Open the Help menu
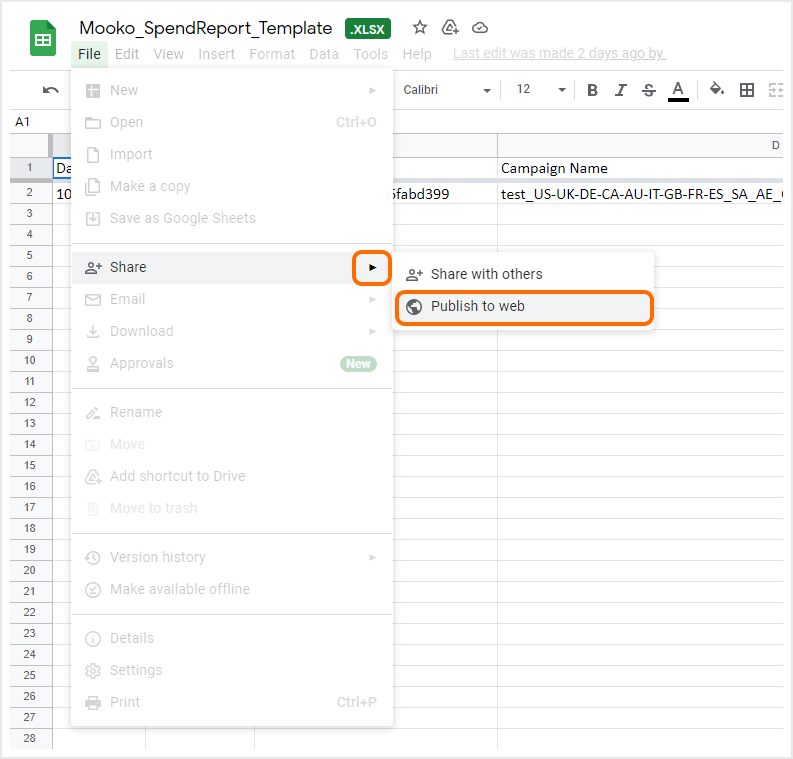The image size is (793, 759). click(417, 54)
